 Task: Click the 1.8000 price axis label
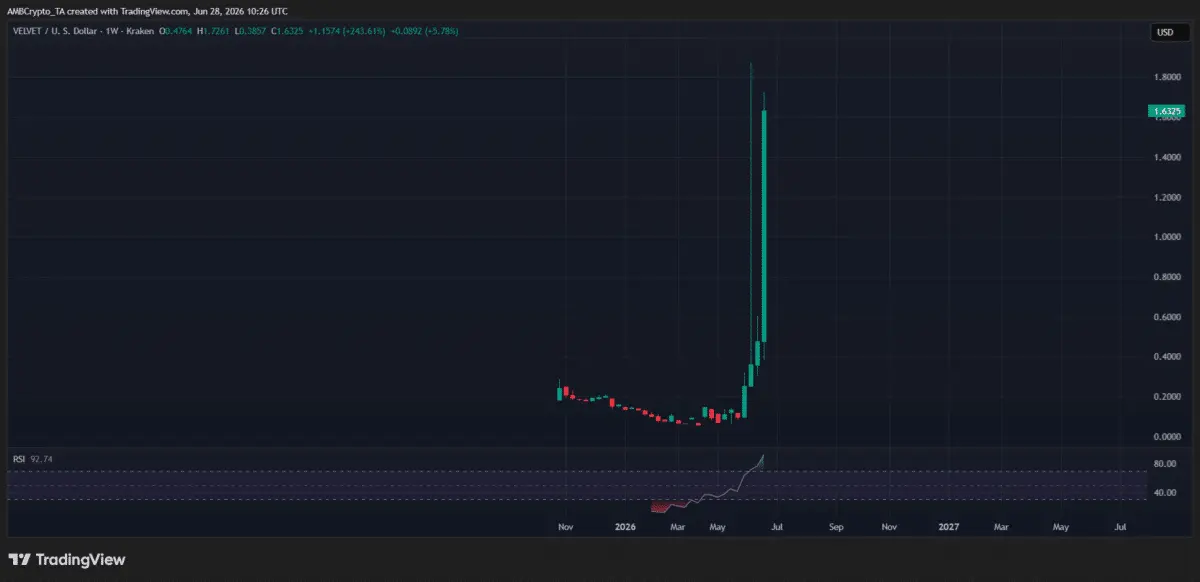(x=1167, y=77)
